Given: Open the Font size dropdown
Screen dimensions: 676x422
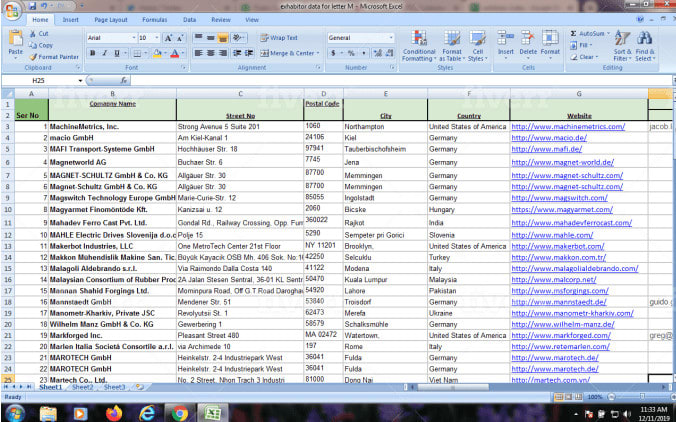Looking at the screenshot, I should pos(156,38).
